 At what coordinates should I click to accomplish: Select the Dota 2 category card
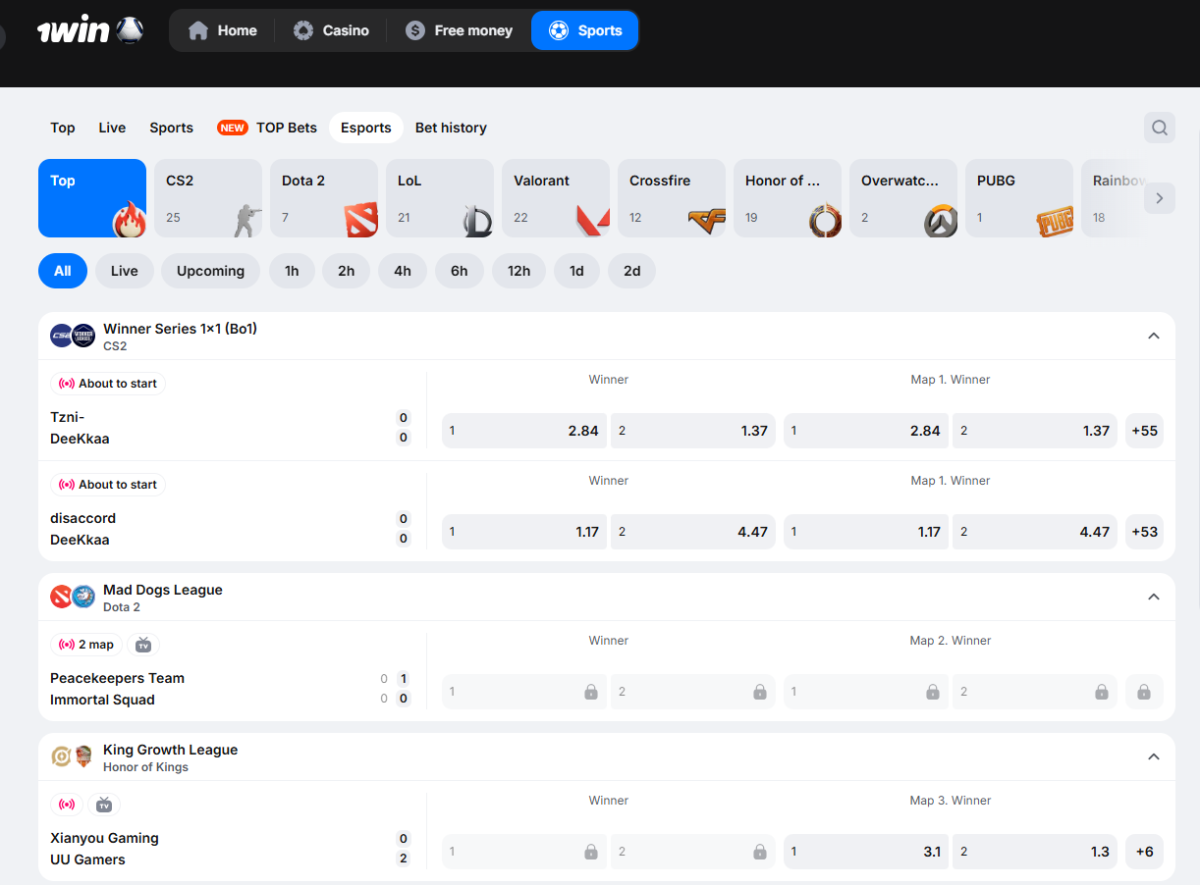coord(324,198)
